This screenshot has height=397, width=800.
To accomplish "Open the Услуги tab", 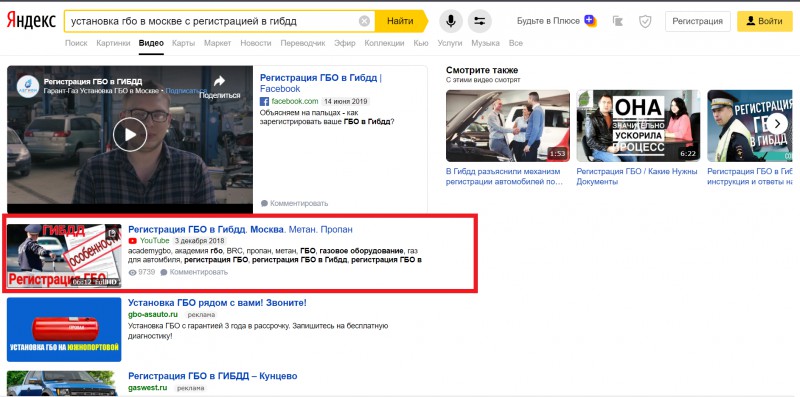I will (449, 43).
